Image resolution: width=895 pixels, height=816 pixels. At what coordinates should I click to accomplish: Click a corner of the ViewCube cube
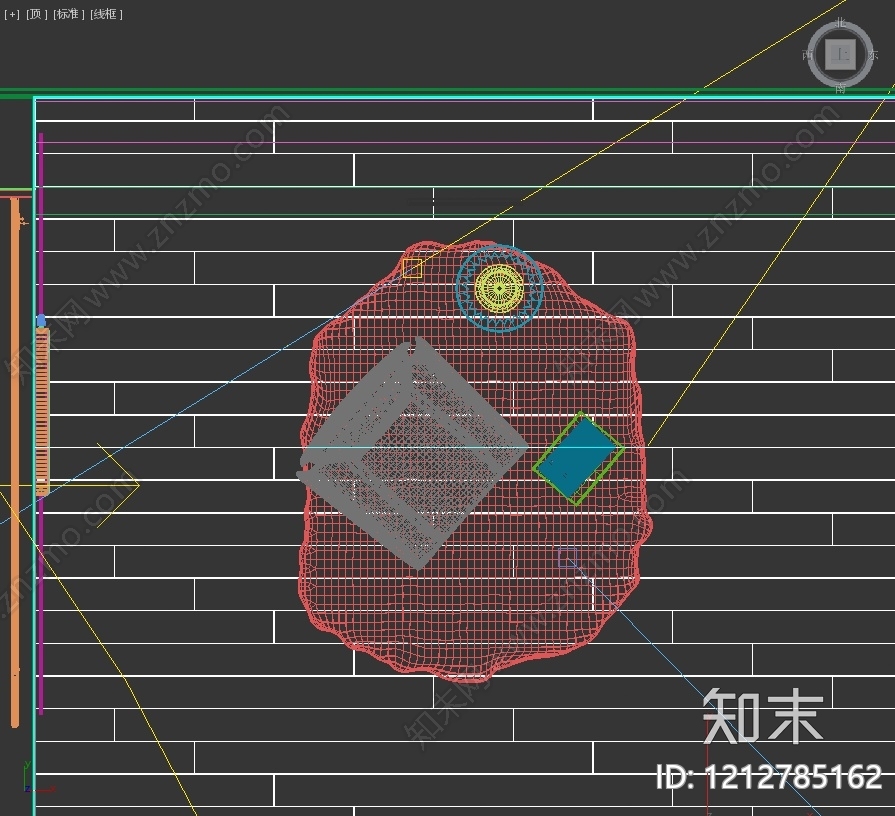(x=827, y=40)
